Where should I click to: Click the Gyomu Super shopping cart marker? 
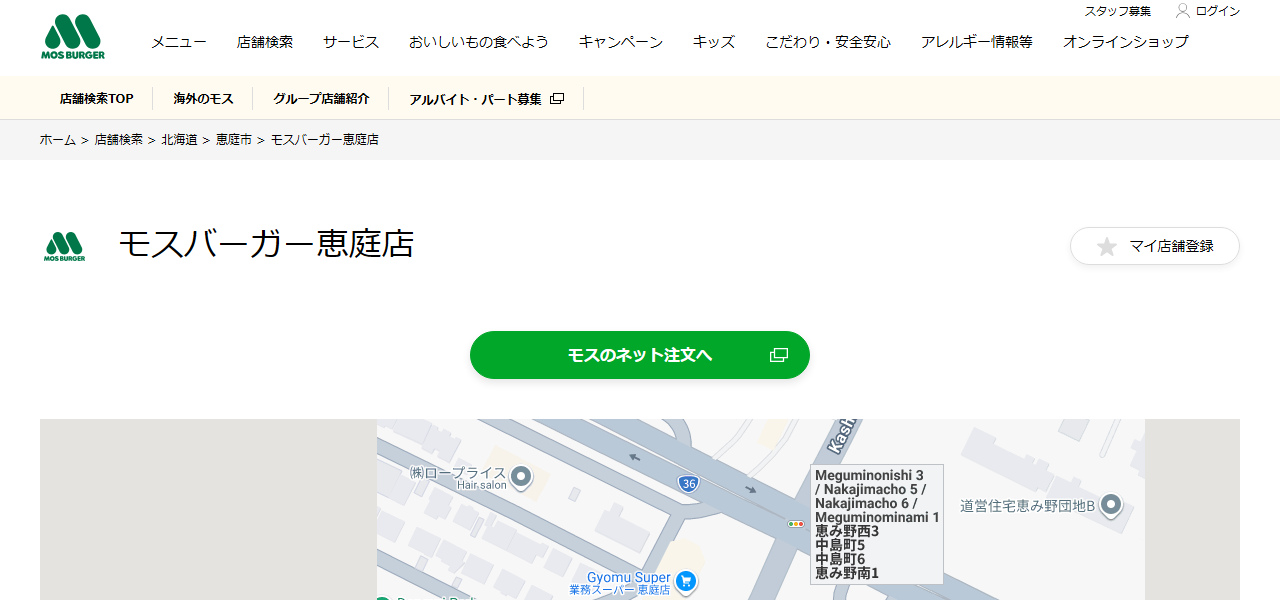pyautogui.click(x=685, y=581)
